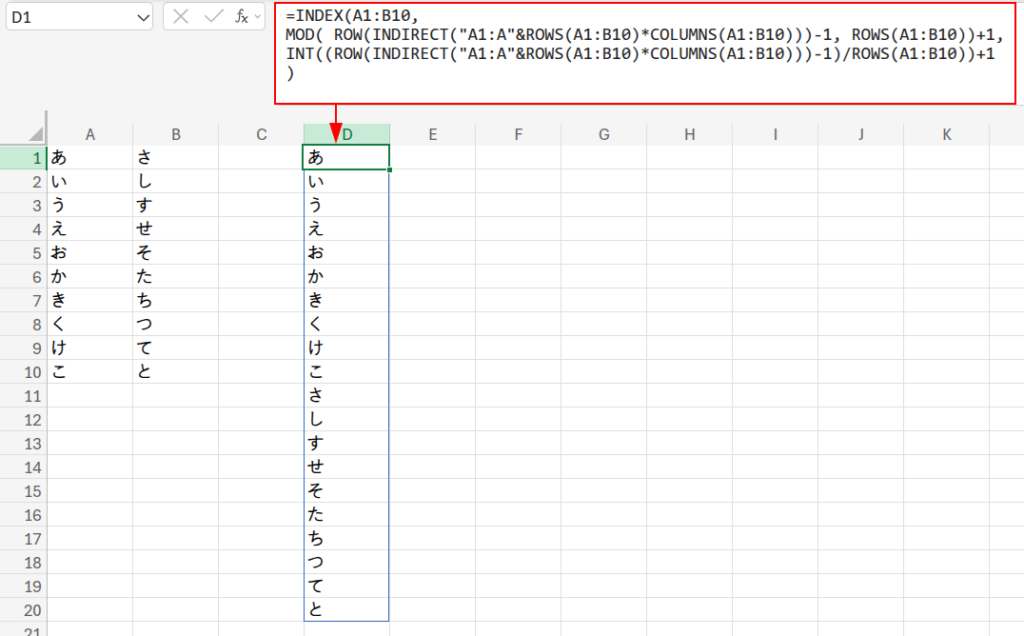Expand the small chevron beside the fx icon
The image size is (1024, 636).
[258, 18]
